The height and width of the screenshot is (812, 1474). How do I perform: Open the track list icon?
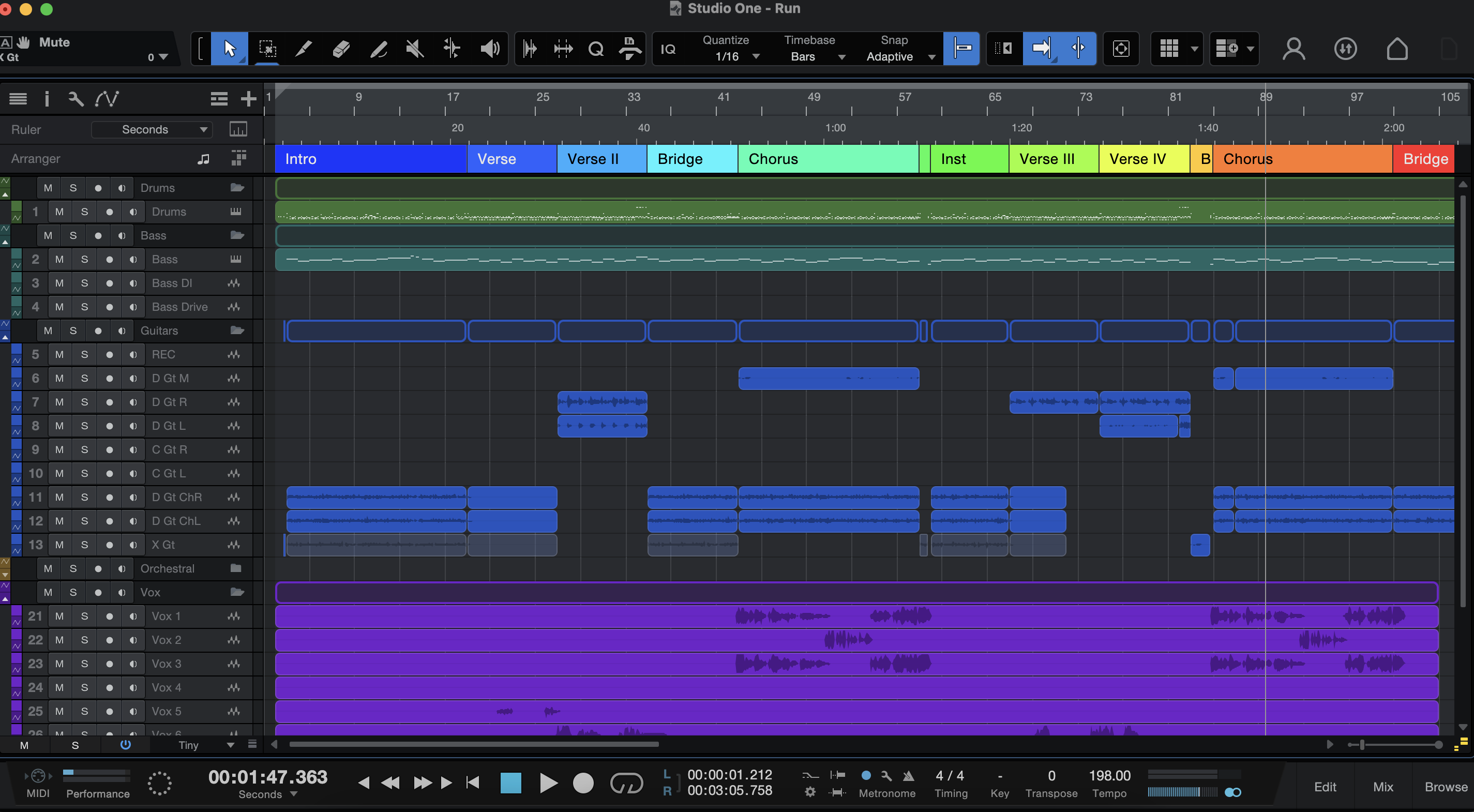click(18, 99)
